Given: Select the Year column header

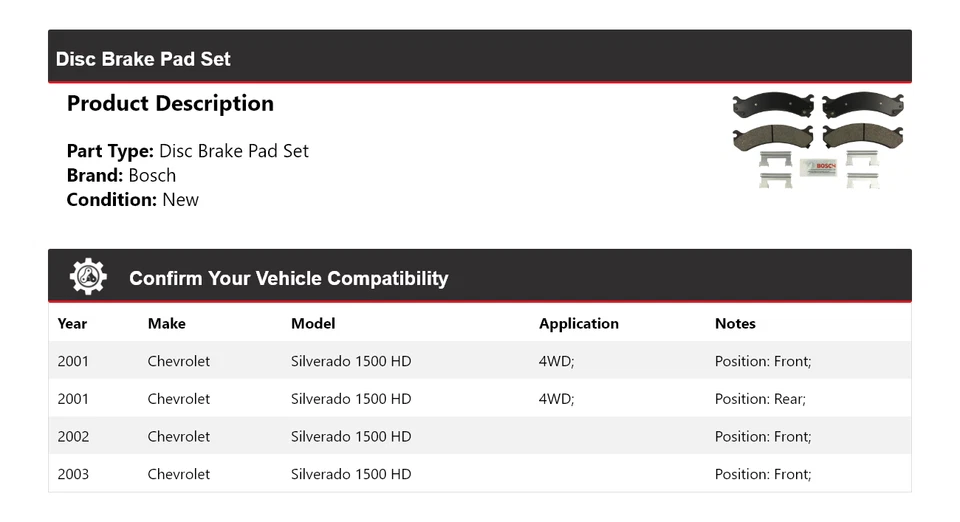Looking at the screenshot, I should [72, 323].
